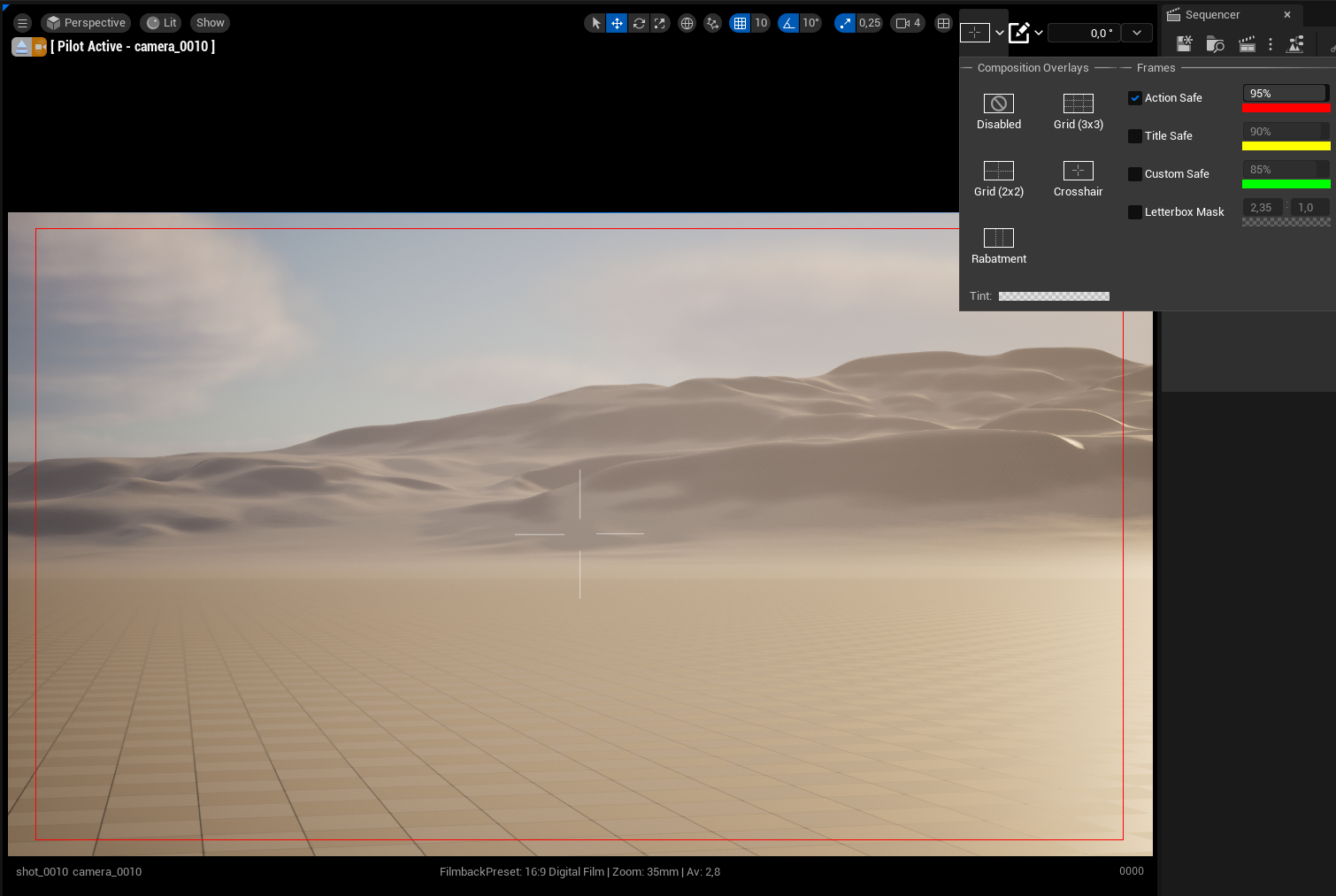Image resolution: width=1336 pixels, height=896 pixels.
Task: Click Sequencer actions hierarchy icon
Action: pos(1295,44)
